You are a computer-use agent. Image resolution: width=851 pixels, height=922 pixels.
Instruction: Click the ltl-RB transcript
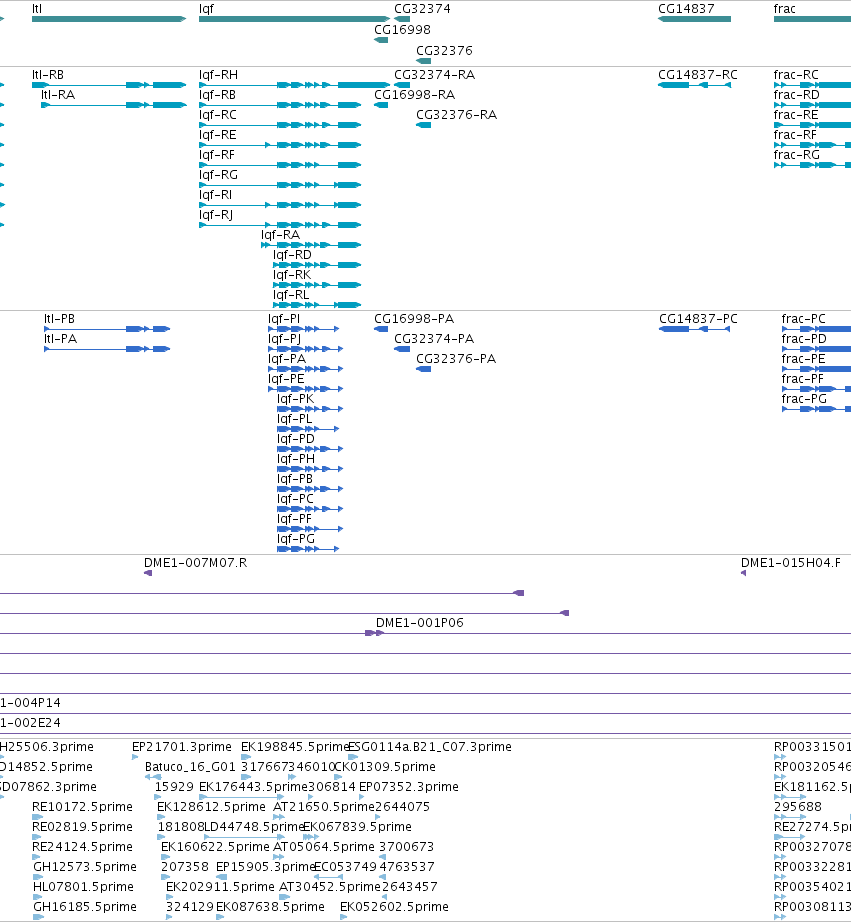[109, 85]
